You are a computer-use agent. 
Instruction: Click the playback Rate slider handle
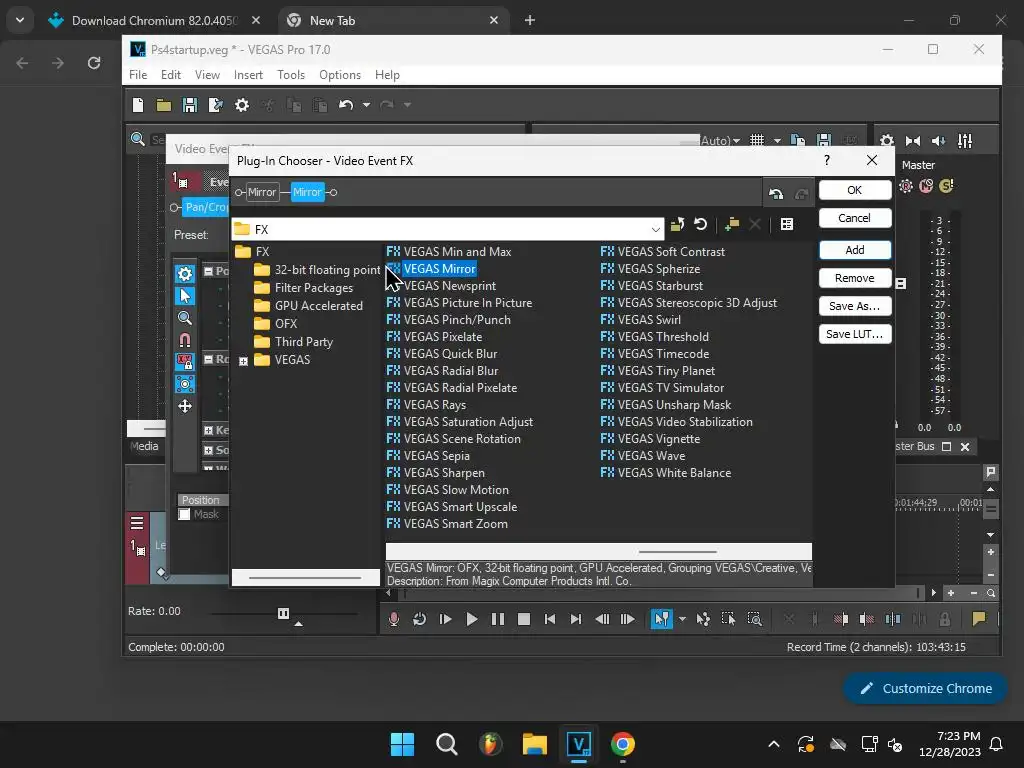pos(283,613)
